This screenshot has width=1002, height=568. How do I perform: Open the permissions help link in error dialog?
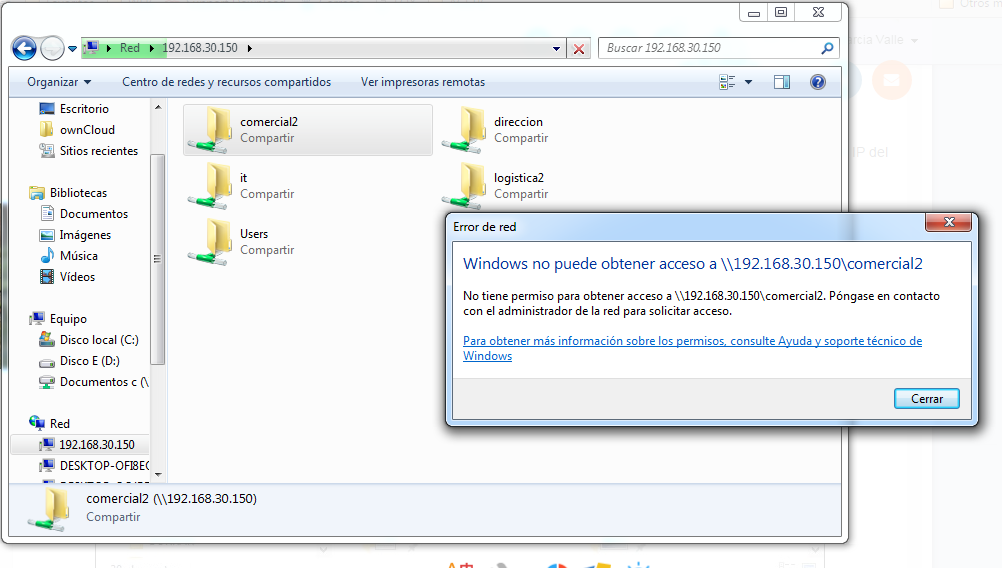[x=692, y=348]
